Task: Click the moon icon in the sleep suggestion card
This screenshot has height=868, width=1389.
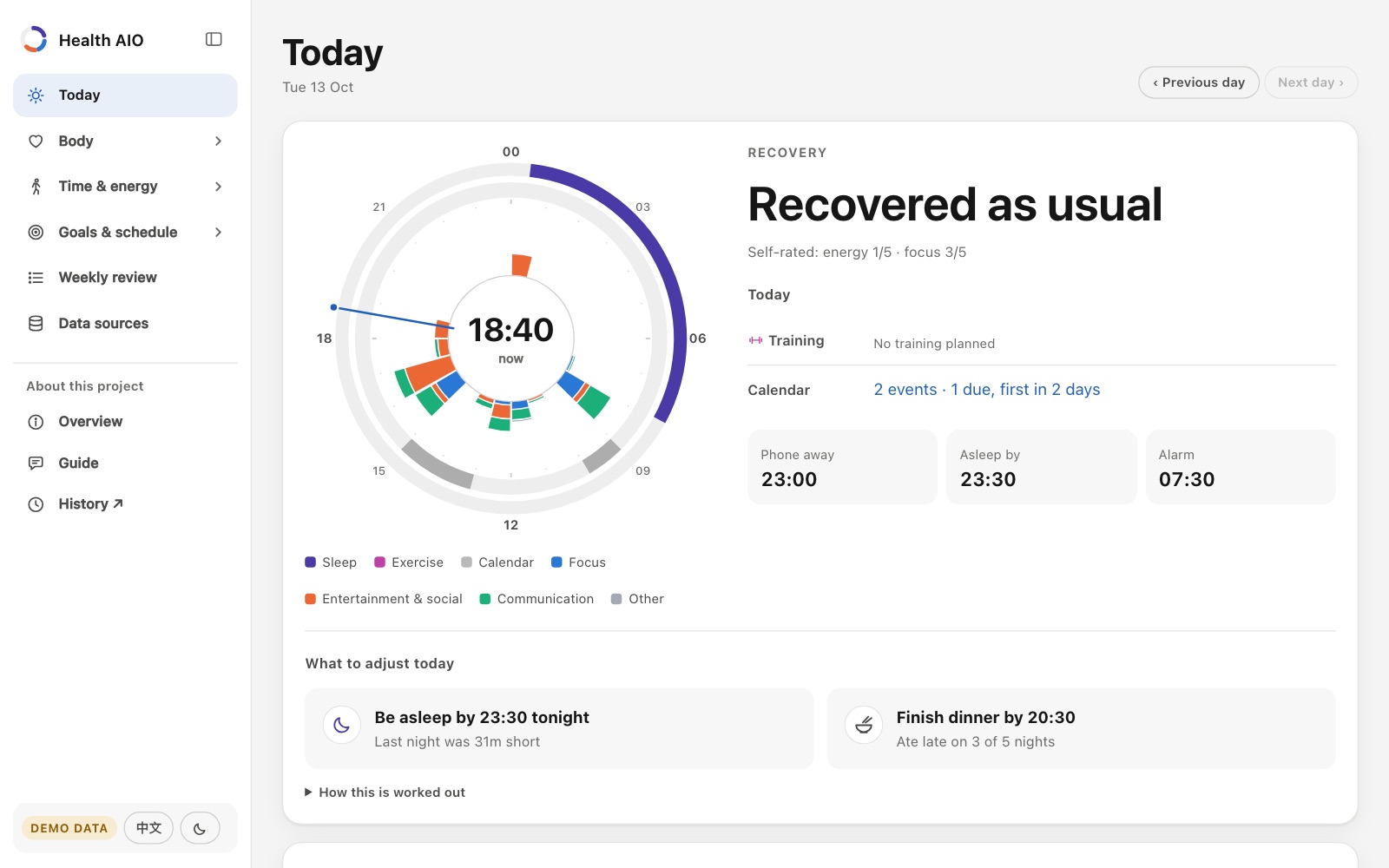Action: pyautogui.click(x=342, y=725)
